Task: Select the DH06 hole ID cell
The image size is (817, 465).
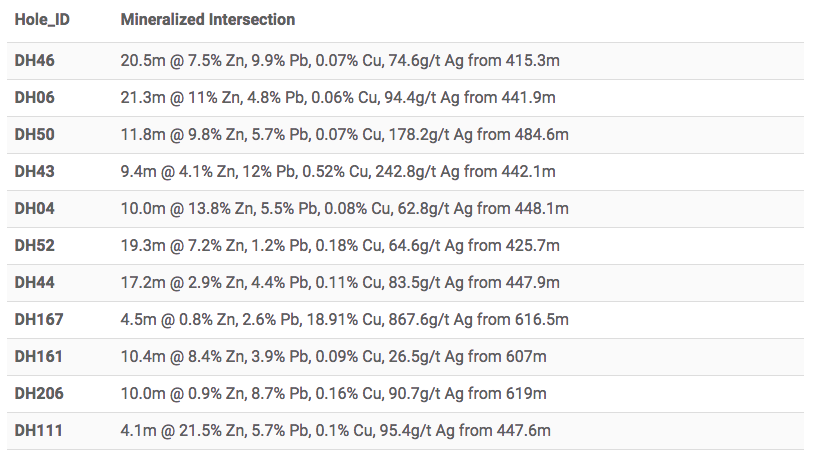Action: 34,98
